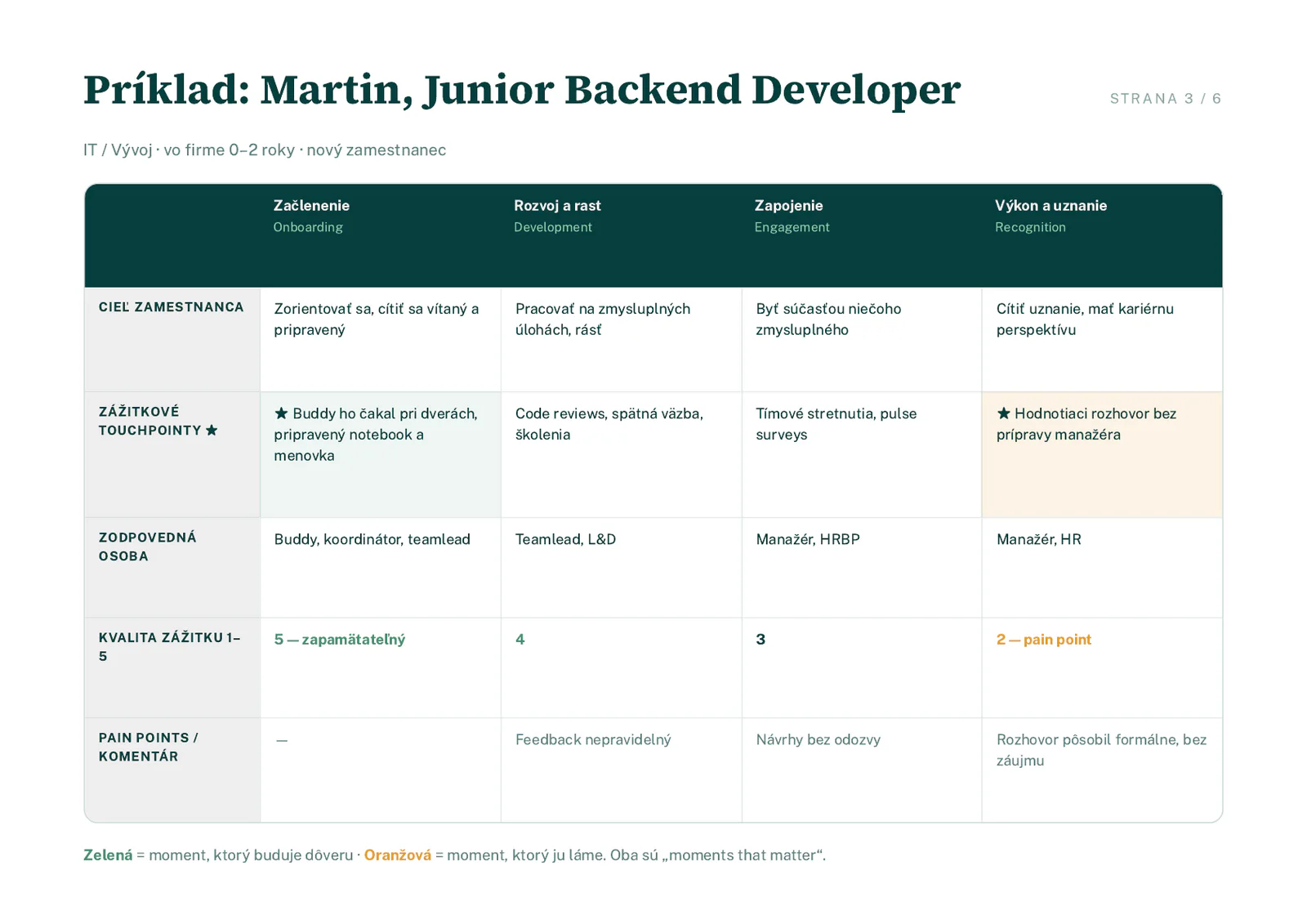Screen dimensions: 1307x924
Task: Click the 'Recognition' subheader
Action: tap(1030, 227)
